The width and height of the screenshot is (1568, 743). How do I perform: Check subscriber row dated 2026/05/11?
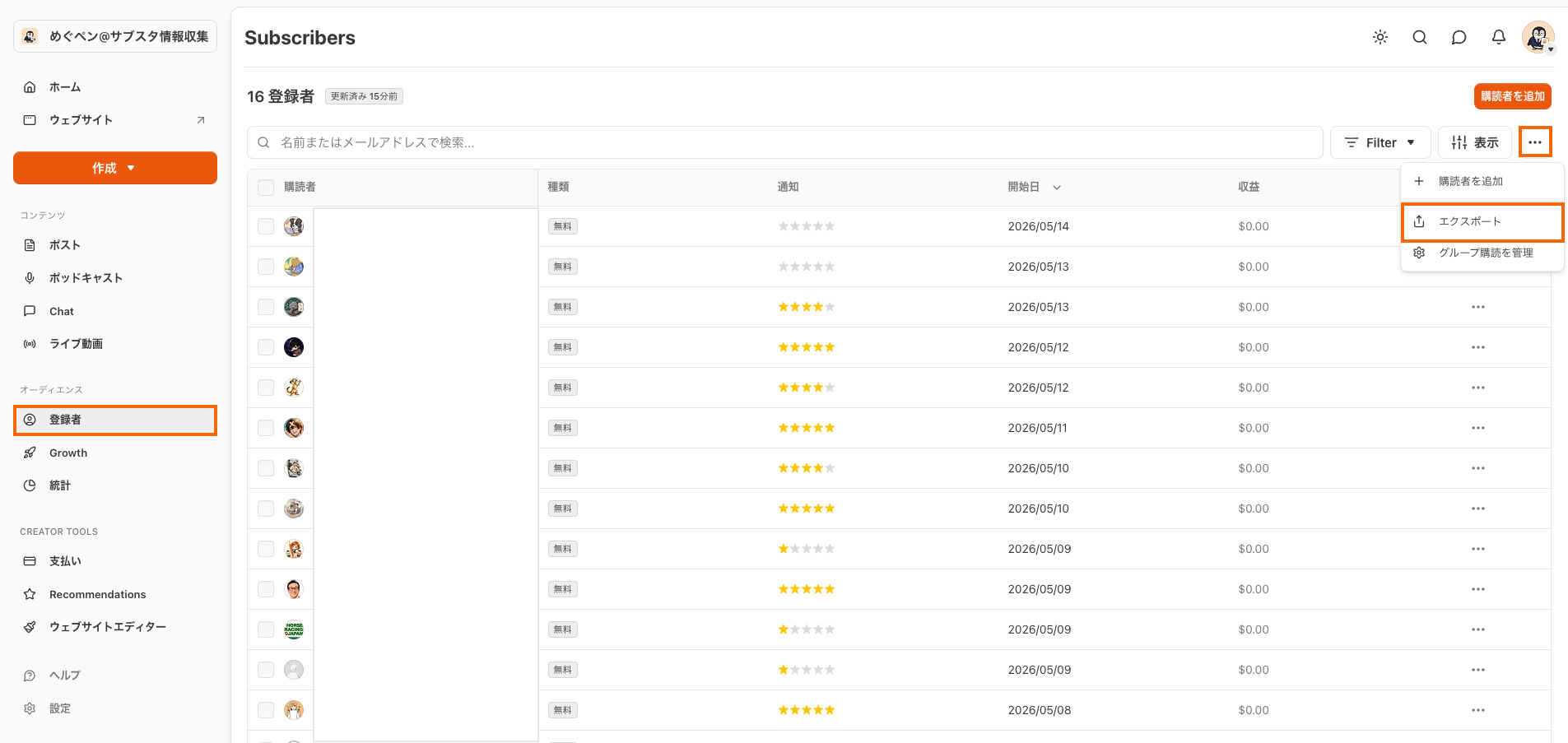coord(266,428)
